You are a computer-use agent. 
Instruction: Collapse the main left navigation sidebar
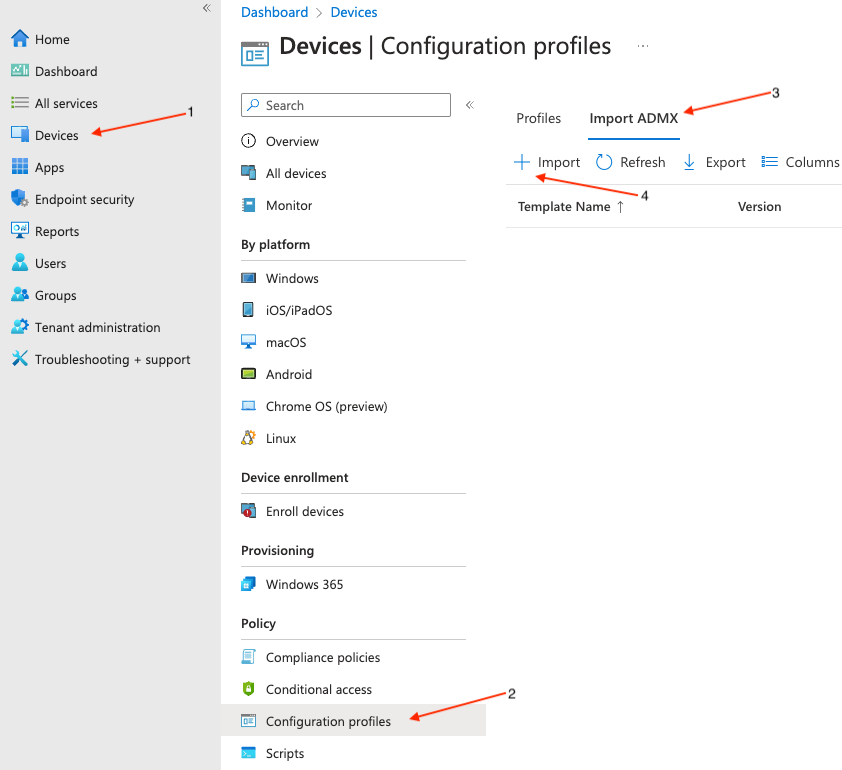[x=207, y=8]
